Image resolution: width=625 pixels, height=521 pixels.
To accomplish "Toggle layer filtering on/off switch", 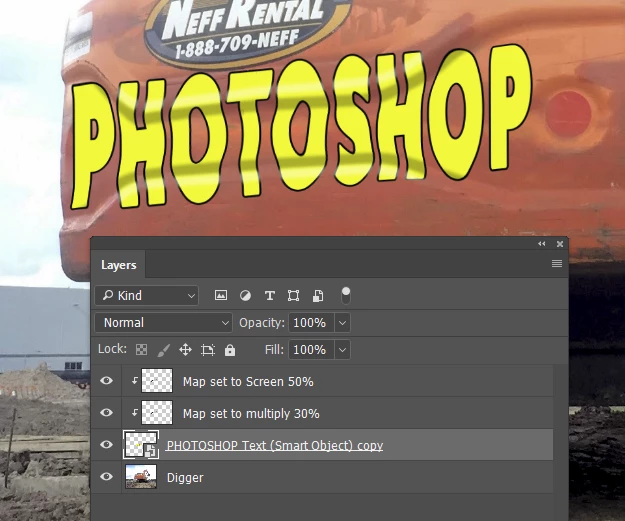I will coord(346,295).
